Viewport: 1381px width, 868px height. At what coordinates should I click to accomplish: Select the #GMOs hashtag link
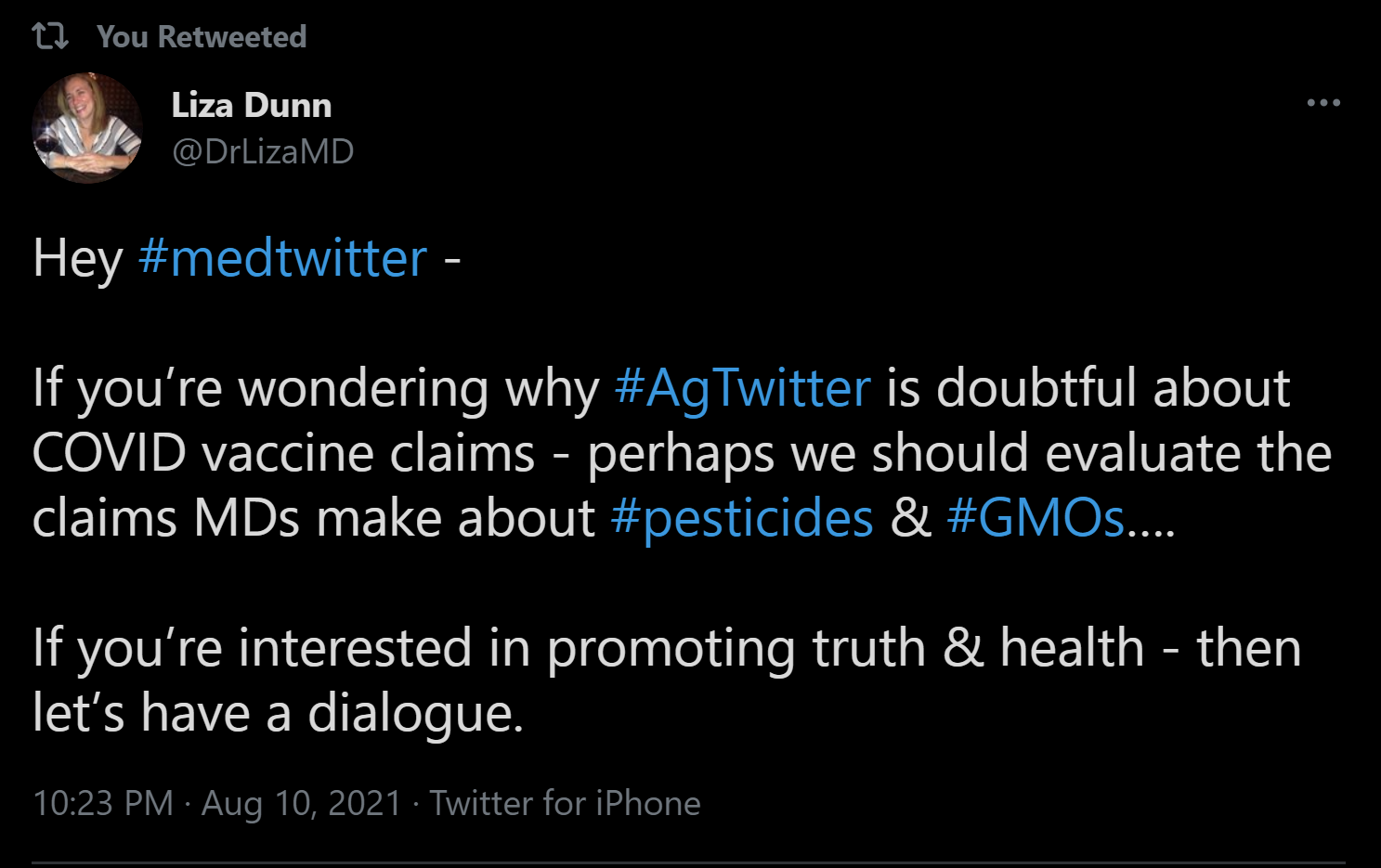pyautogui.click(x=1036, y=518)
